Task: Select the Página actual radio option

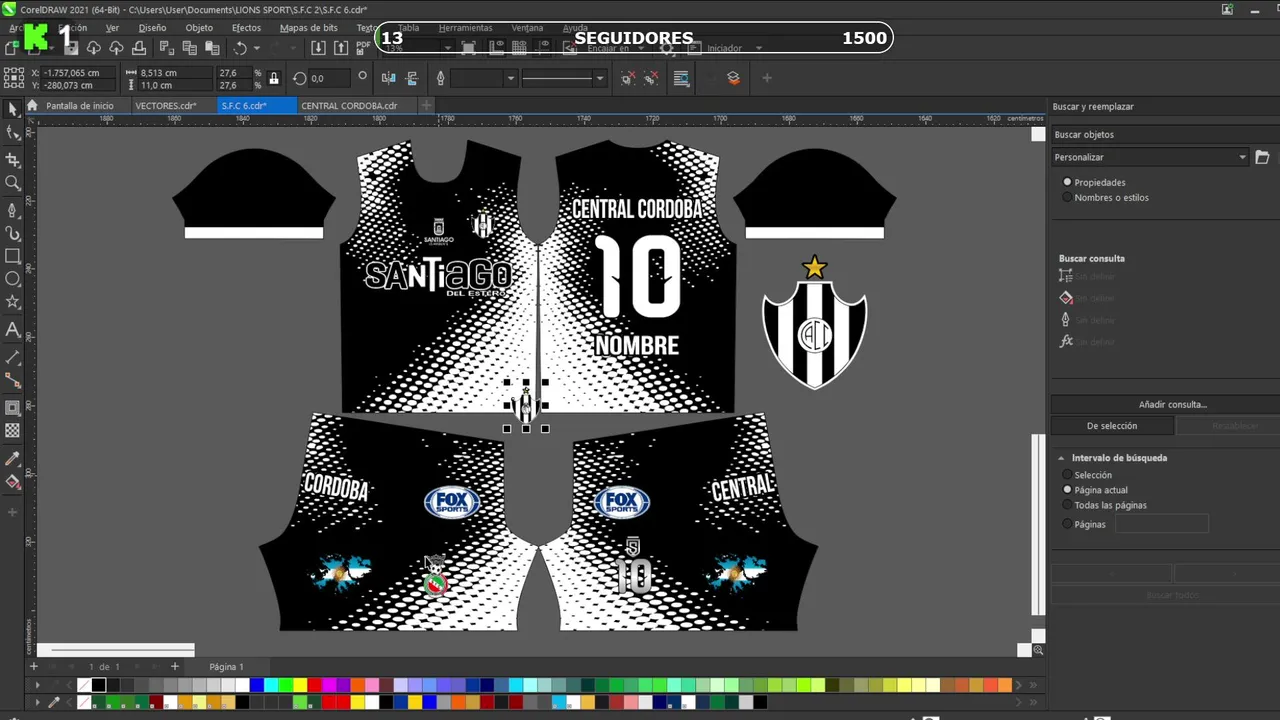Action: pyautogui.click(x=1067, y=490)
